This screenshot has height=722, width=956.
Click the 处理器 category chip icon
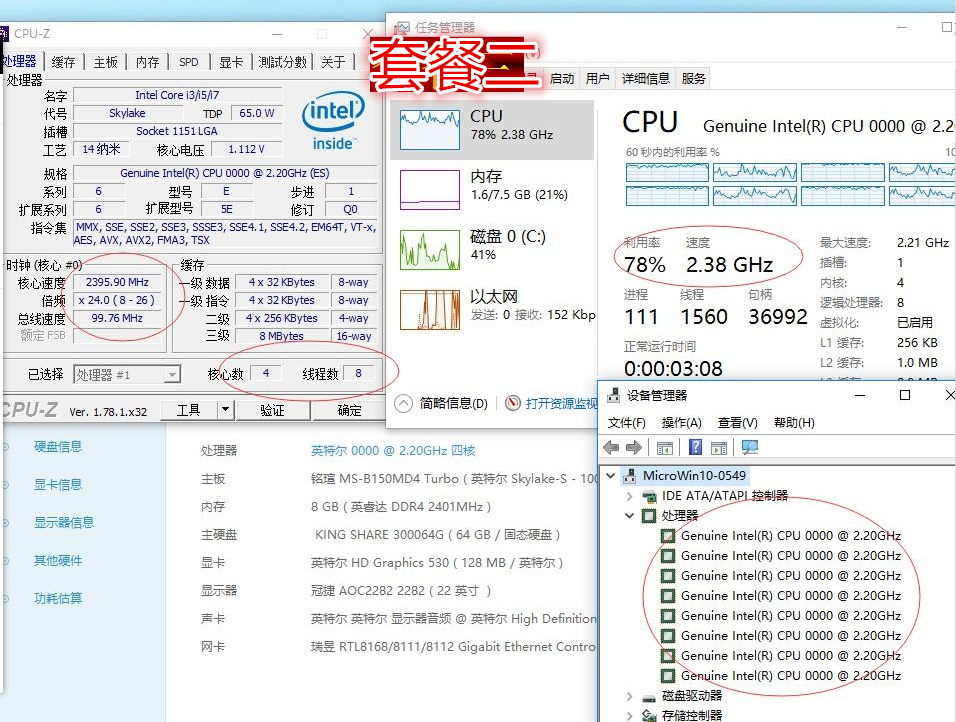[649, 516]
